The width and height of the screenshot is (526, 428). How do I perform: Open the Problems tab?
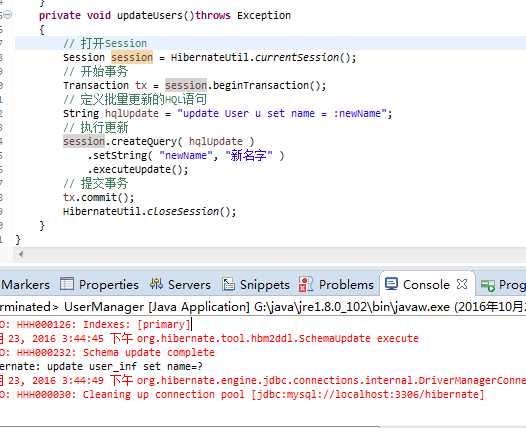[346, 285]
